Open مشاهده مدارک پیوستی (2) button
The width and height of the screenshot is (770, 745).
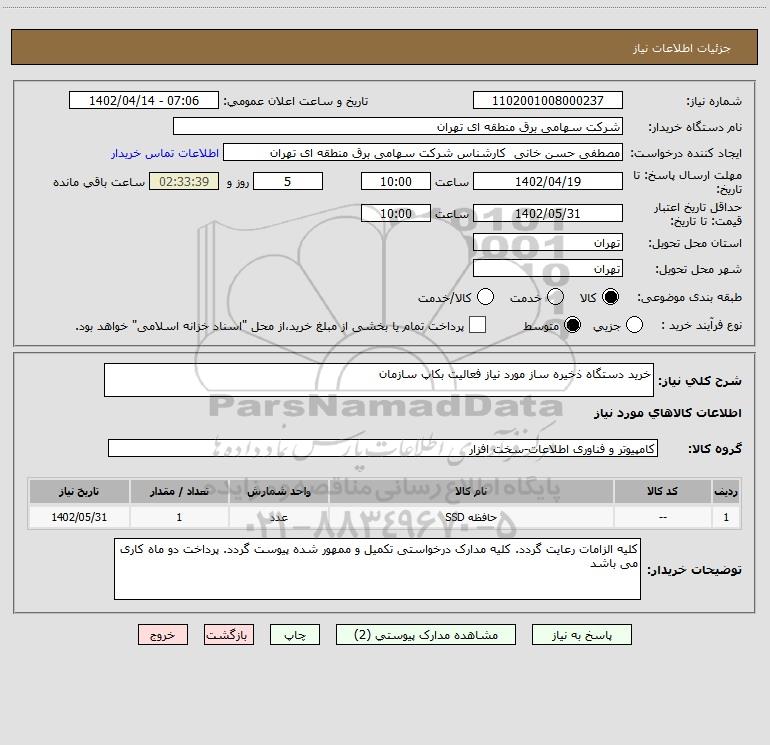point(426,635)
